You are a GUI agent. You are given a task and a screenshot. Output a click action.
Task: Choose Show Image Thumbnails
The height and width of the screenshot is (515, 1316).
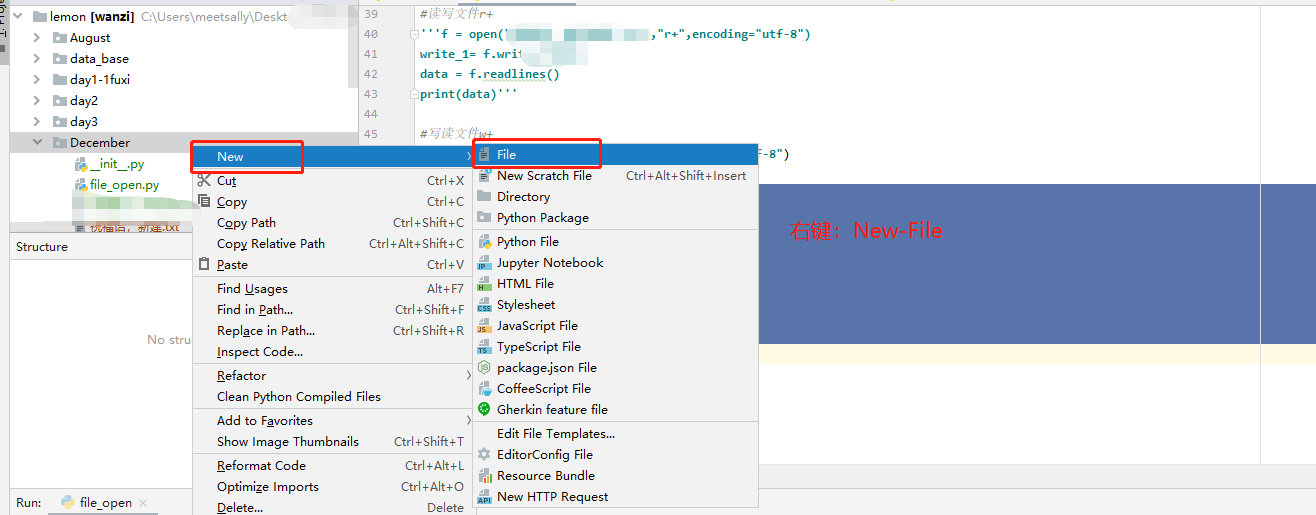(x=332, y=442)
